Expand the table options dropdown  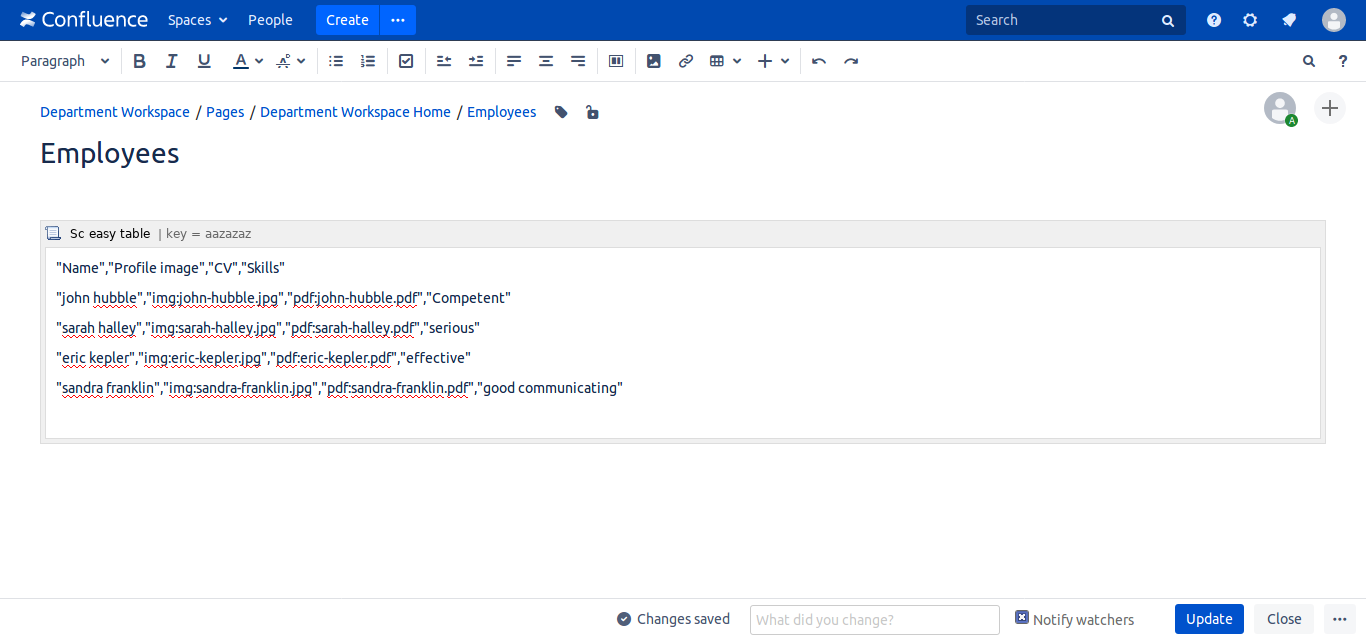pyautogui.click(x=737, y=61)
